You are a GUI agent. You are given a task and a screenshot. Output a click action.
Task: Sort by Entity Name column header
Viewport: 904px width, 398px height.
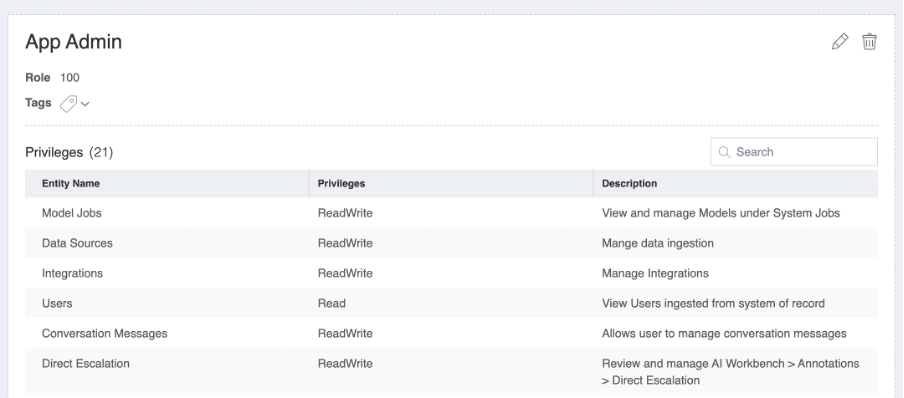(x=71, y=183)
